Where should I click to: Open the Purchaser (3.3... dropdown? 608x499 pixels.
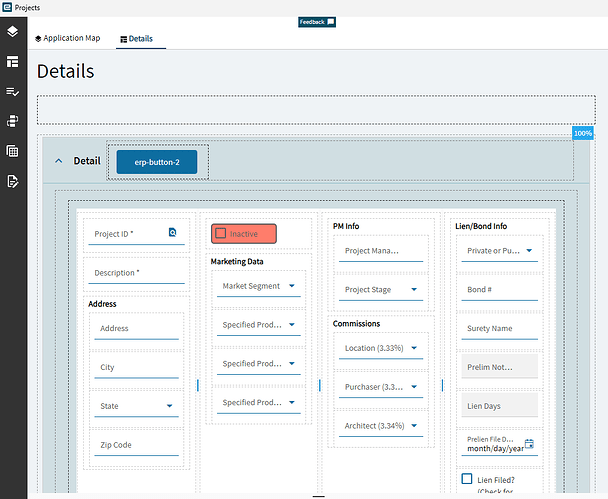(x=381, y=387)
